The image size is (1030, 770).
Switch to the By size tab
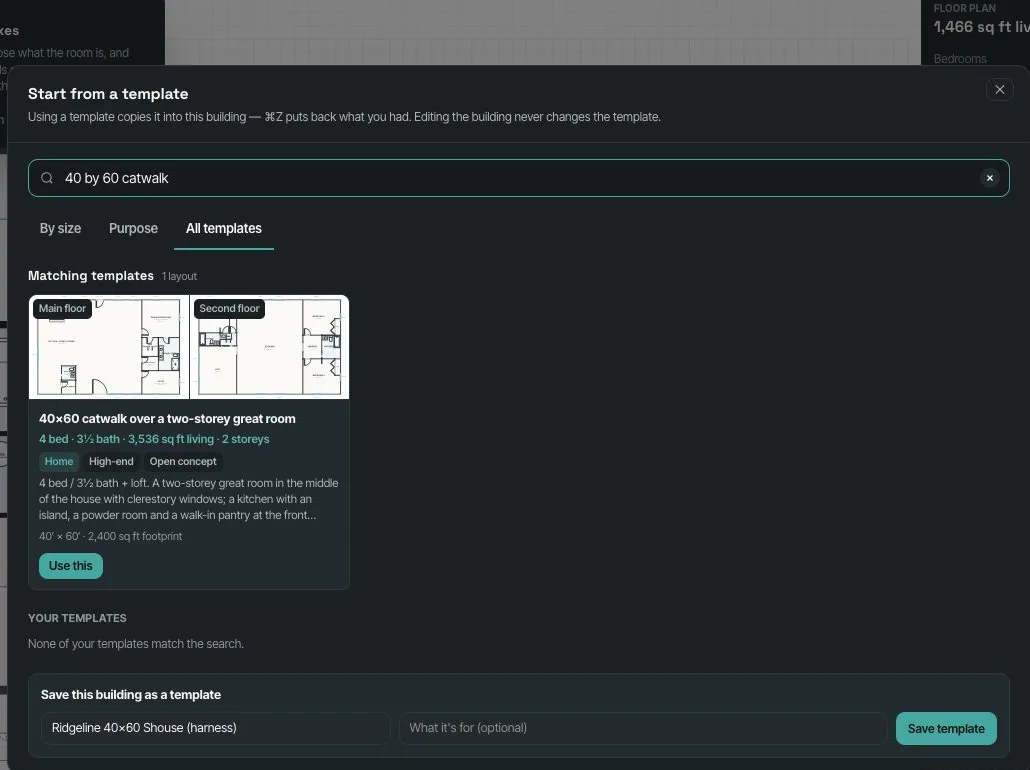tap(60, 228)
